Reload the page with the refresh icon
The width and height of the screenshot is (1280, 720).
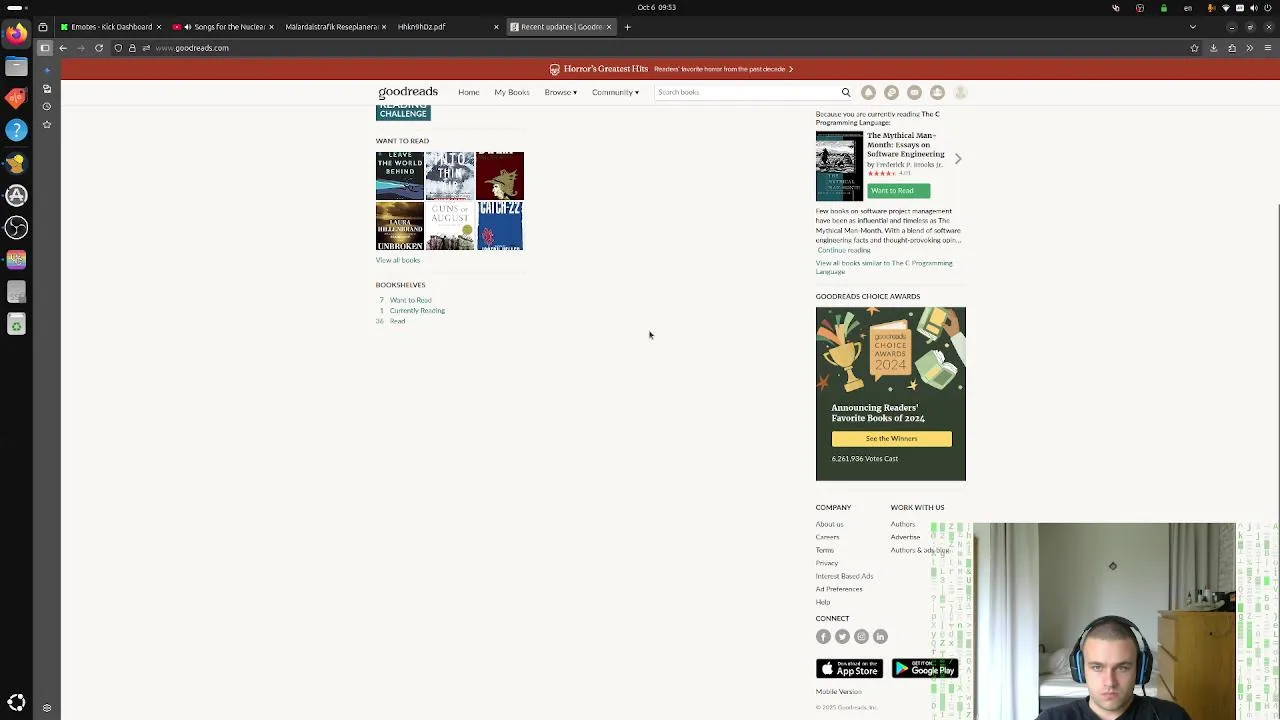pos(99,48)
